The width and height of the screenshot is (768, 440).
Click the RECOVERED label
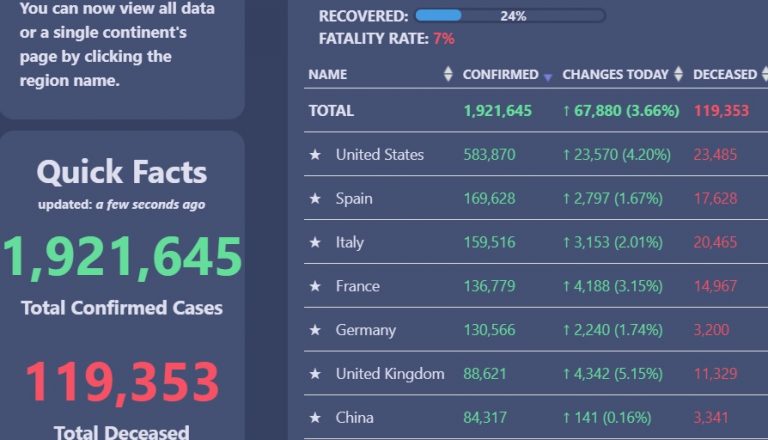click(363, 16)
